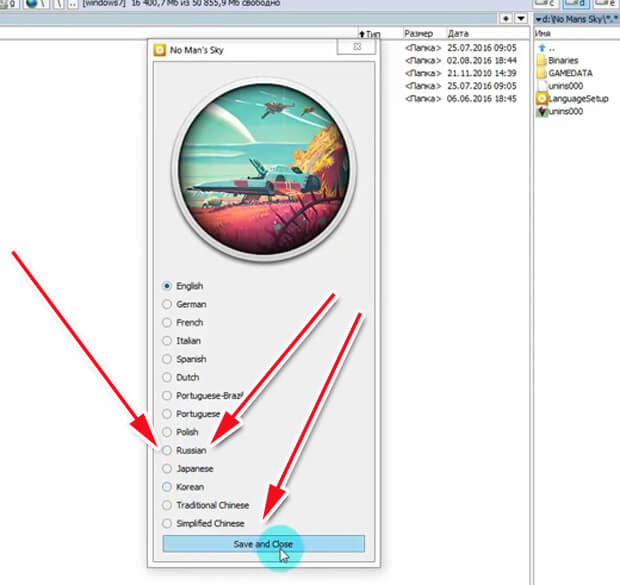The height and width of the screenshot is (585, 620).
Task: Sort file list by Дата column
Action: pyautogui.click(x=458, y=34)
